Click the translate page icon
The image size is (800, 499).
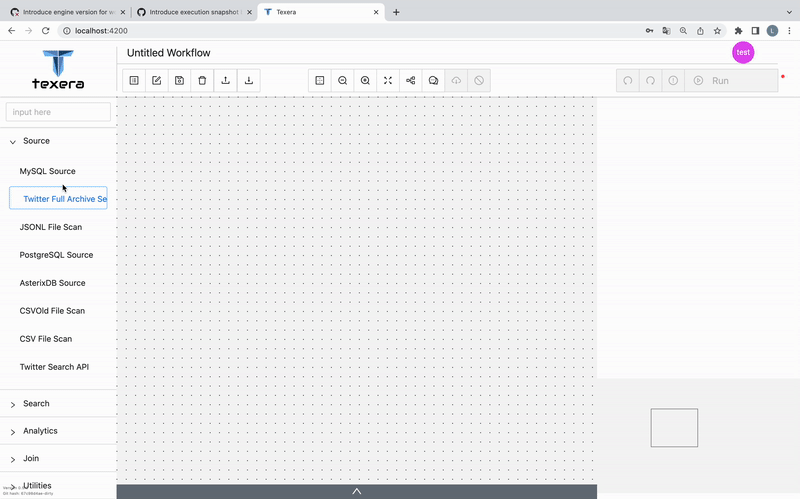[666, 31]
